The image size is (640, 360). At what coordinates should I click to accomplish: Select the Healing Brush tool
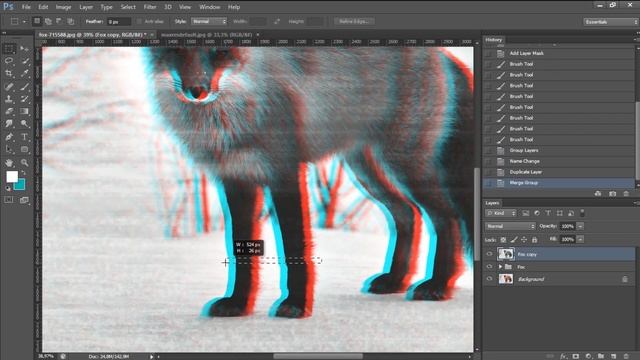pyautogui.click(x=9, y=87)
